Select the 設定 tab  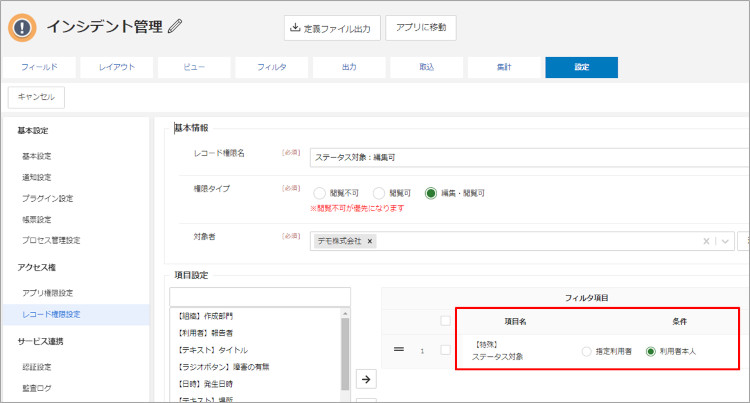pos(582,67)
